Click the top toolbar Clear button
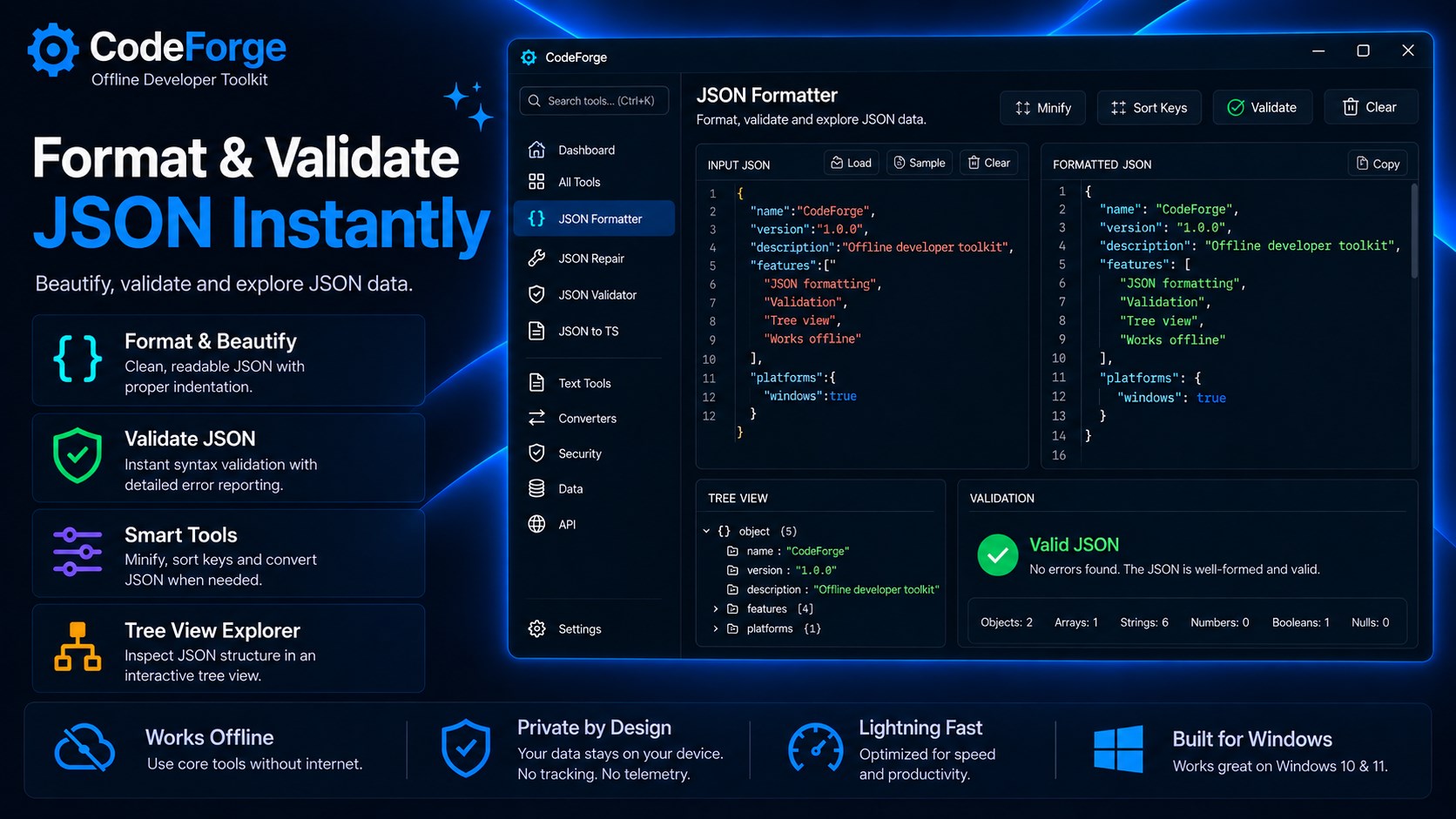 point(1371,107)
